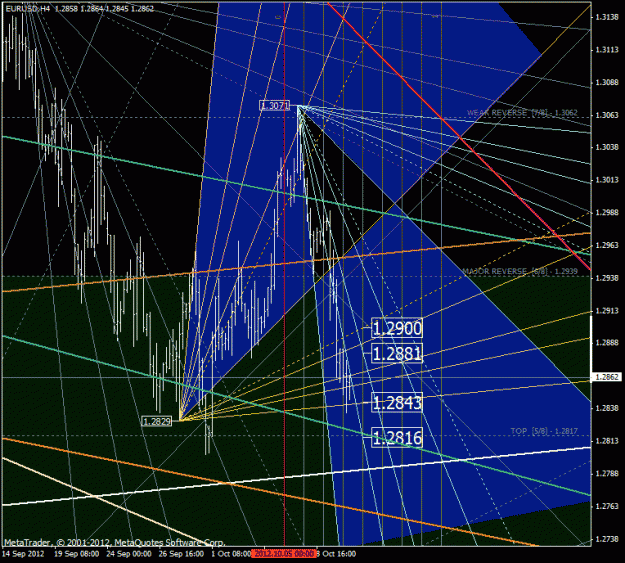Click the WEAK REVERSE 1.3062 level label
Image resolution: width=625 pixels, height=563 pixels.
(x=522, y=113)
